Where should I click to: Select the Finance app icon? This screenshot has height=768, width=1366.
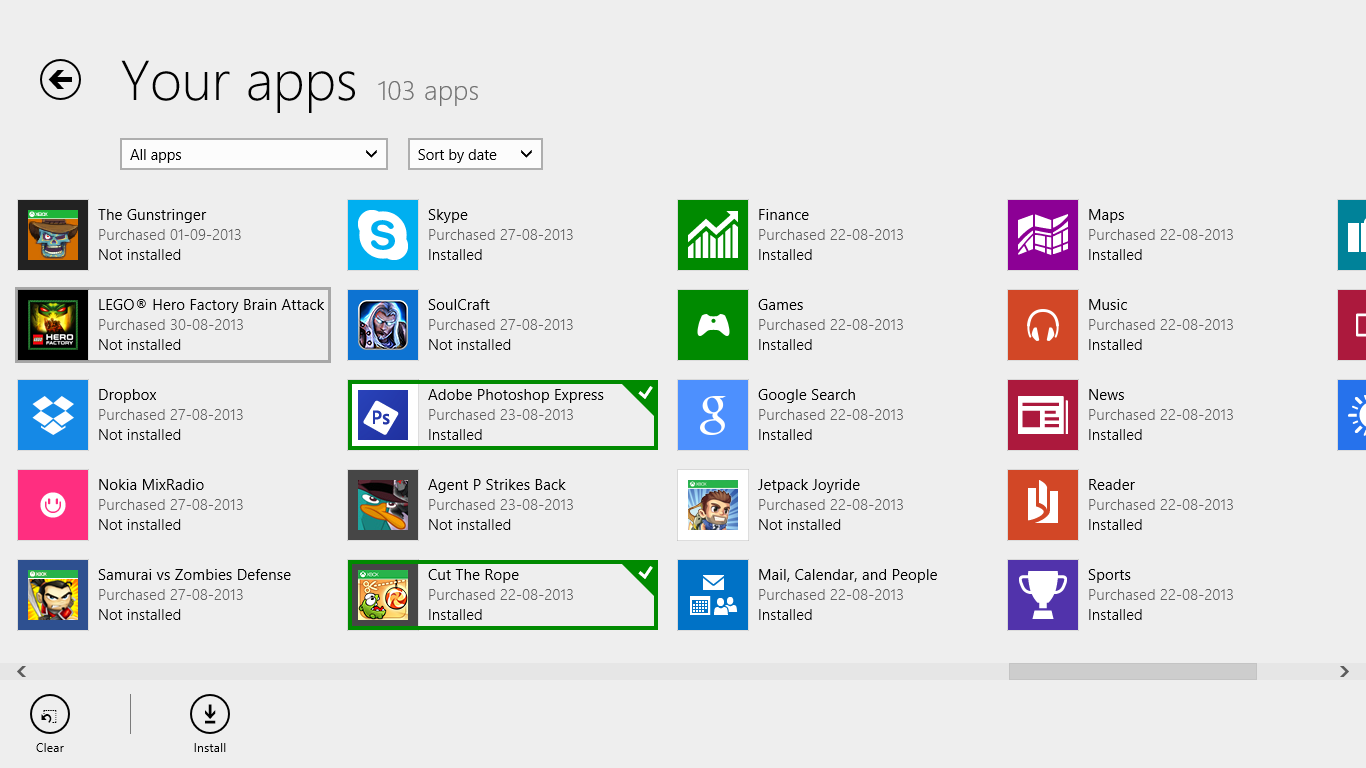pyautogui.click(x=713, y=235)
